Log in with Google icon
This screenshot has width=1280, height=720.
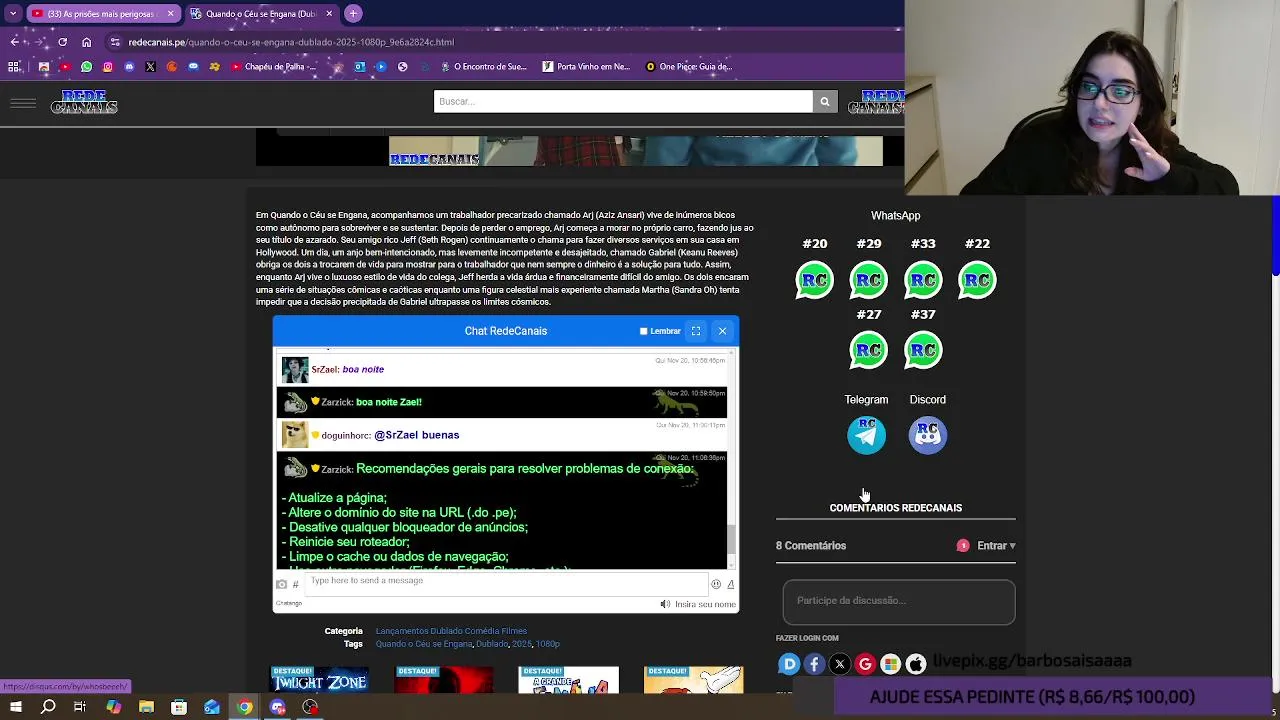[x=865, y=663]
